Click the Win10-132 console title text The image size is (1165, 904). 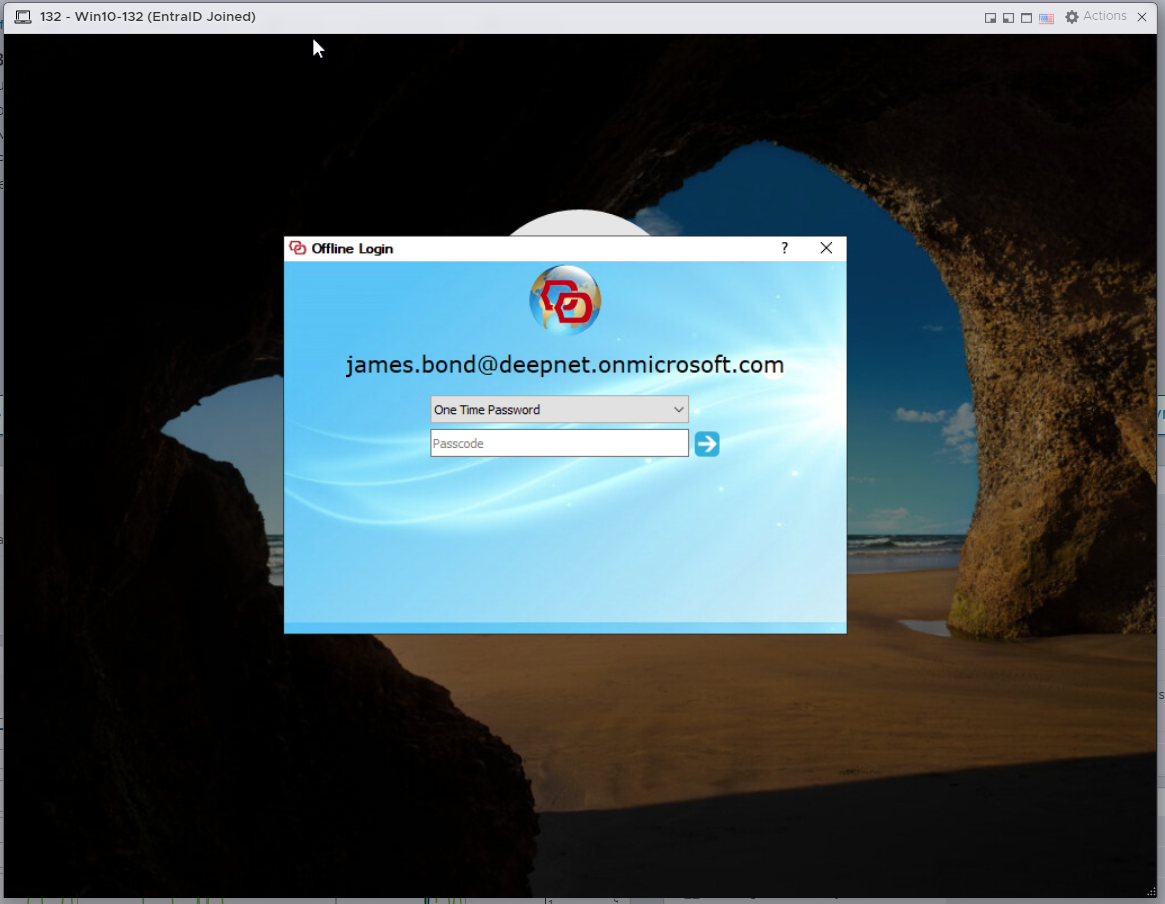[x=148, y=17]
